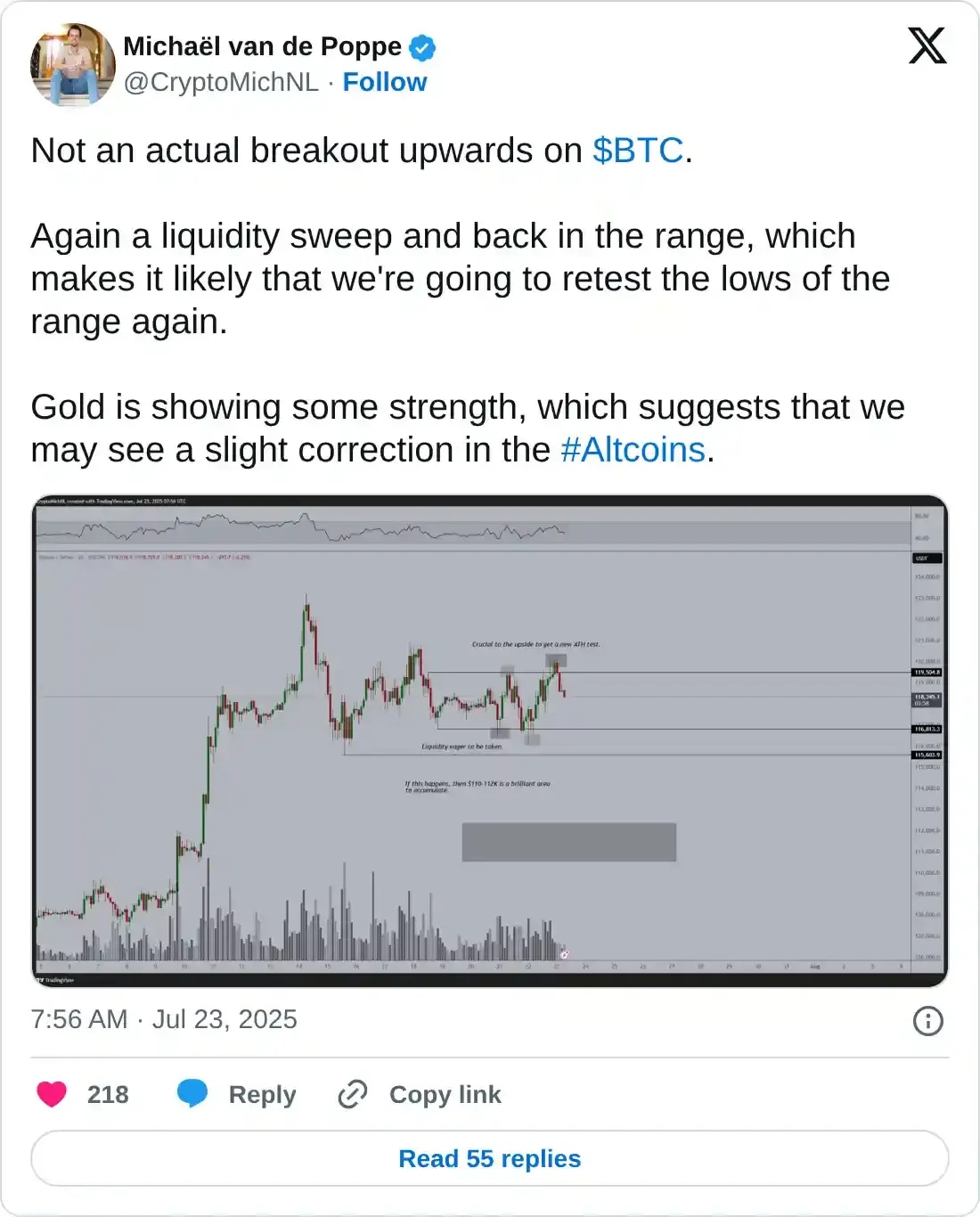980x1217 pixels.
Task: Open the Michaël van de Poppe display name
Action: [262, 46]
